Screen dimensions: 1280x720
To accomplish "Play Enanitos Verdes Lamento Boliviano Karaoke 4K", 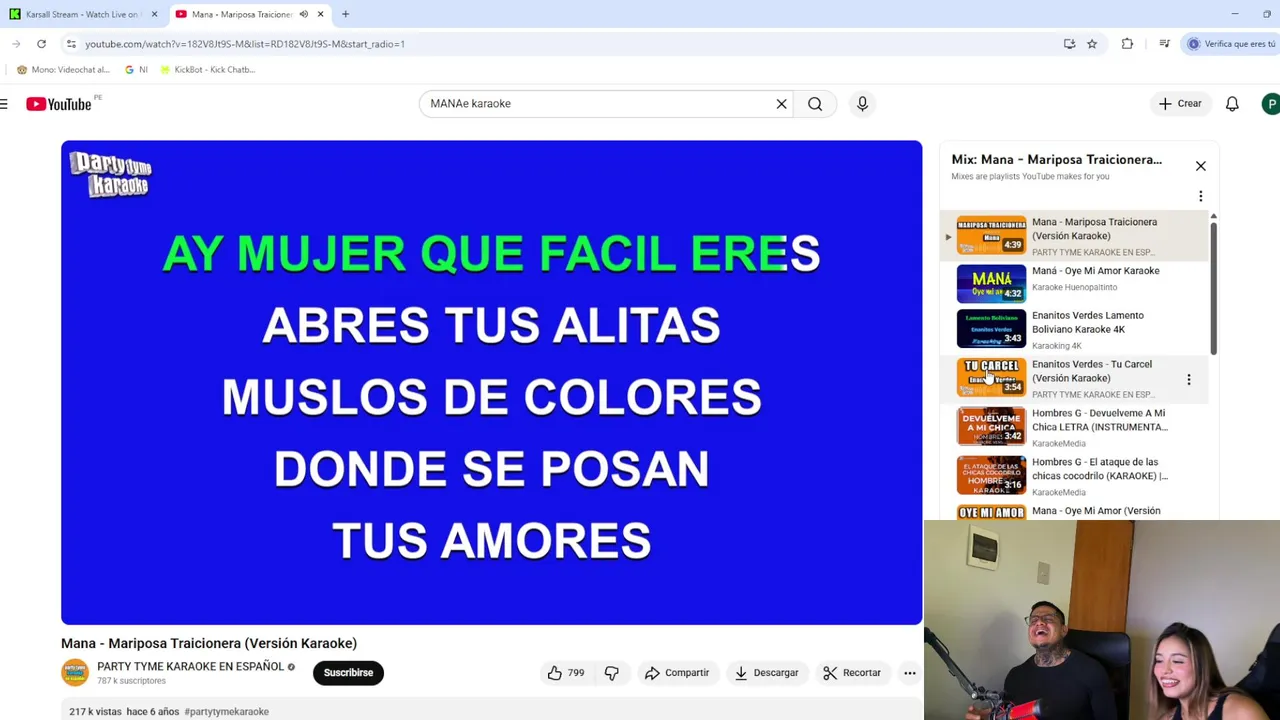I will [1074, 331].
